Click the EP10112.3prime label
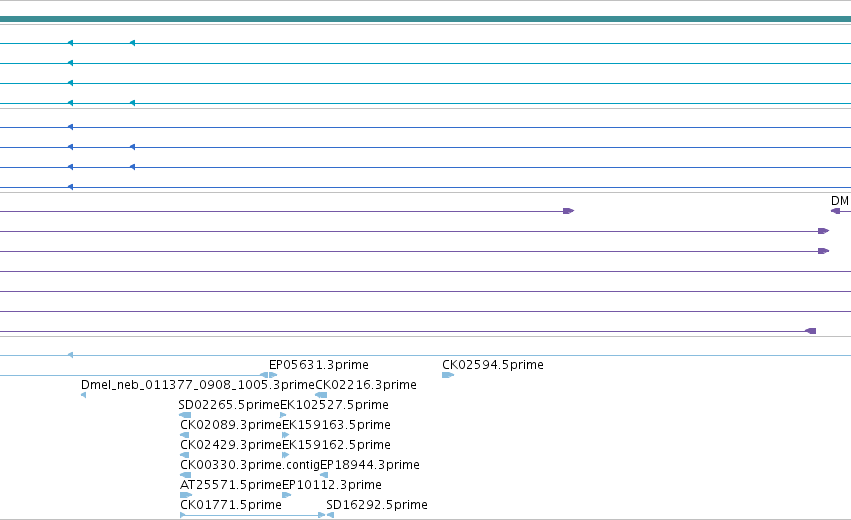This screenshot has height=520, width=851. click(x=332, y=485)
